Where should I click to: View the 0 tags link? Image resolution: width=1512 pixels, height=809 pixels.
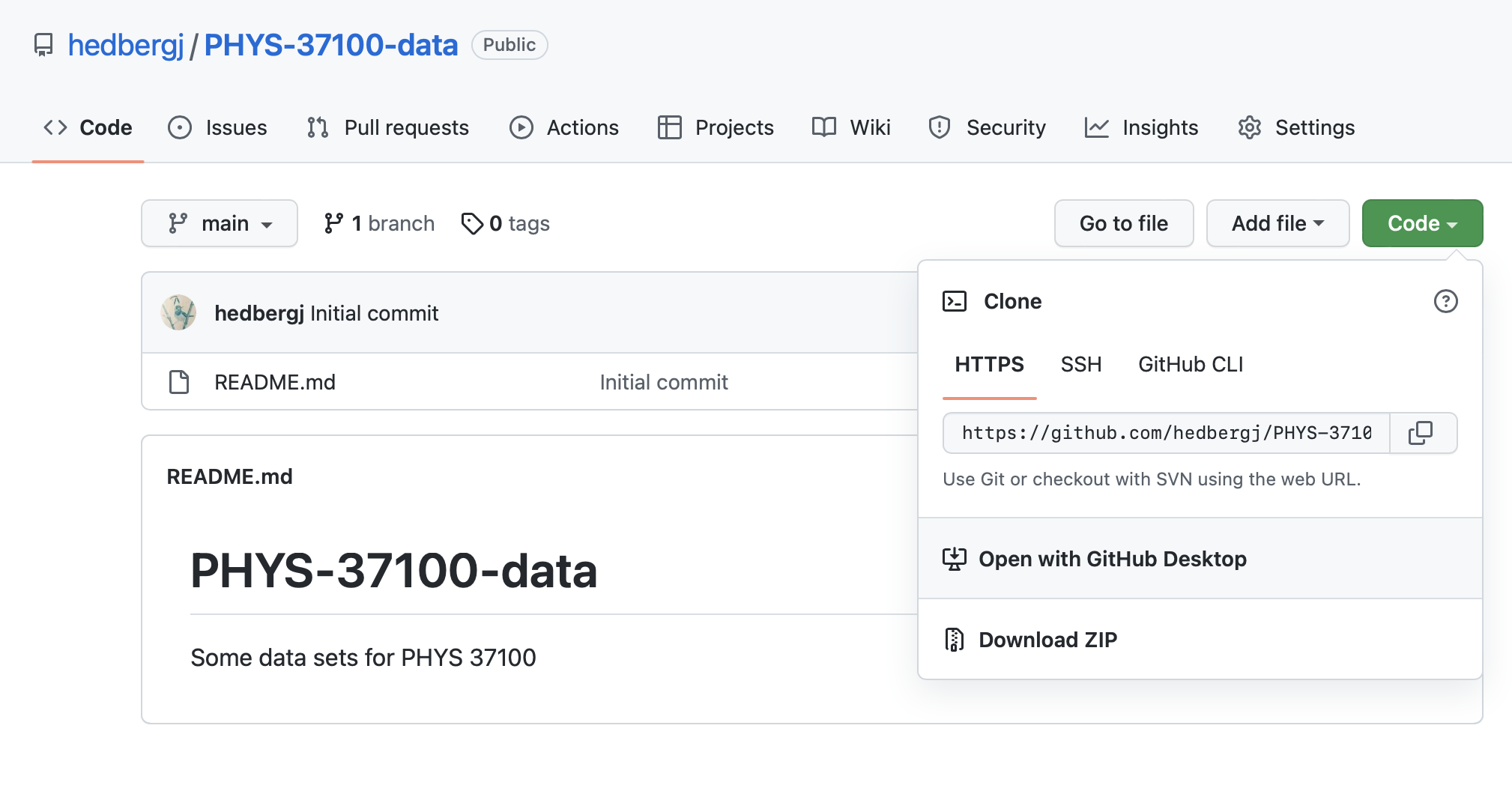point(506,223)
